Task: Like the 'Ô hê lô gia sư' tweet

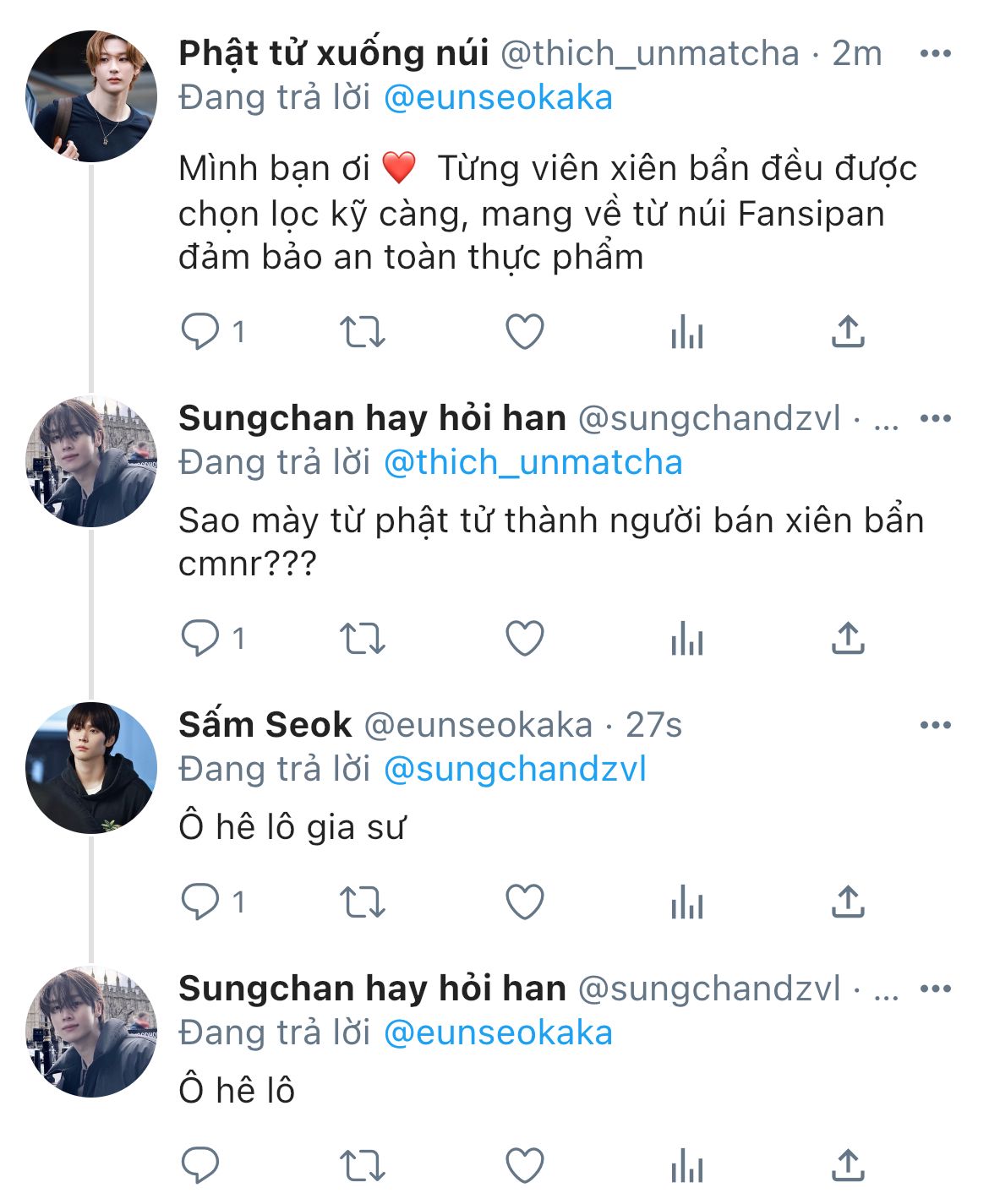Action: point(524,902)
